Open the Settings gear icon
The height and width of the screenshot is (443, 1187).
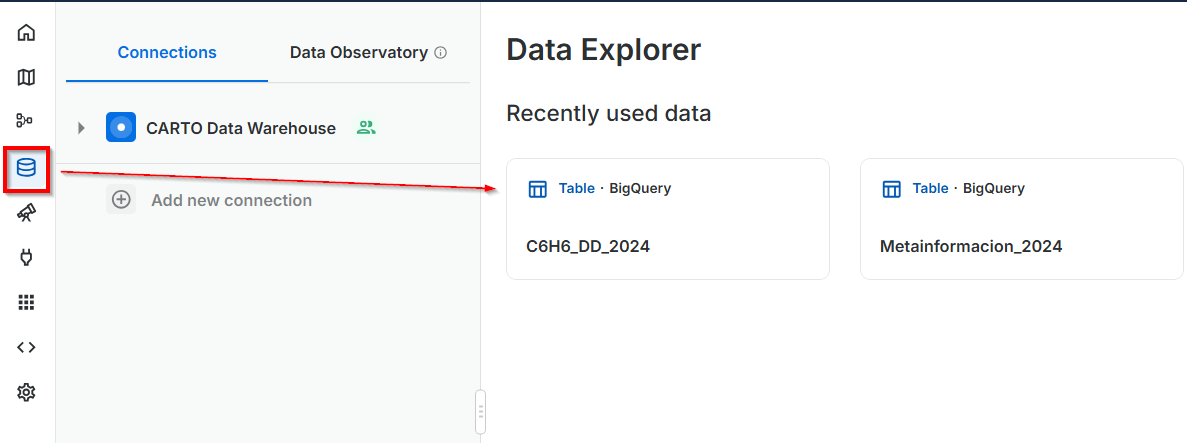tap(27, 392)
